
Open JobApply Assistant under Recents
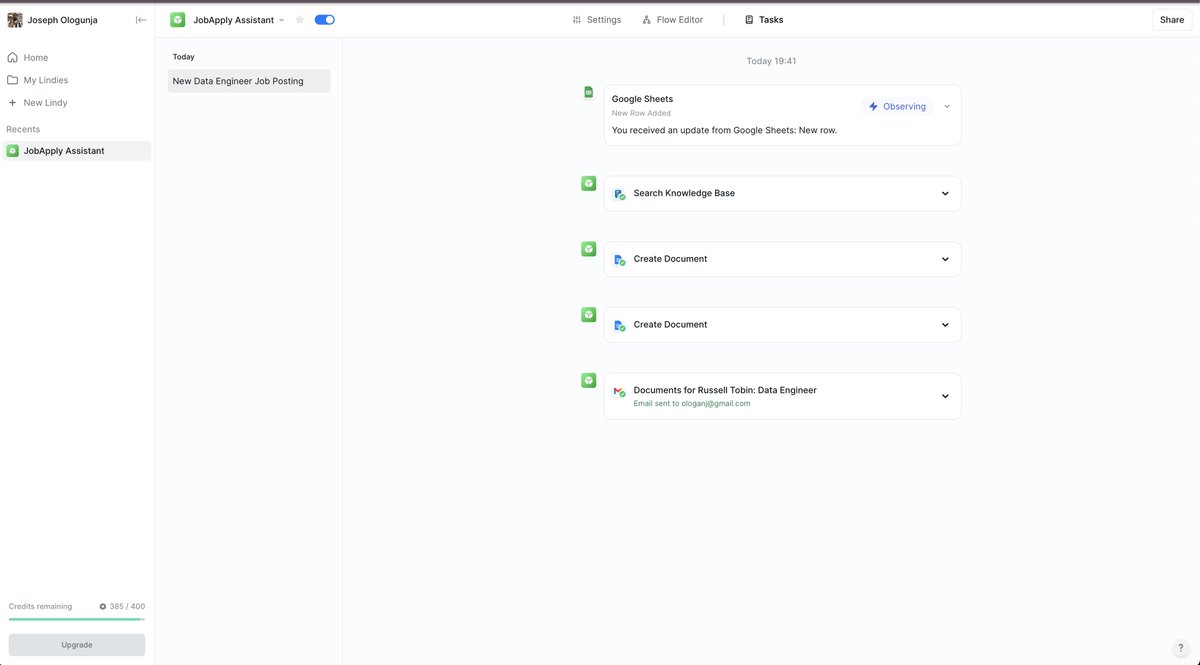click(77, 151)
